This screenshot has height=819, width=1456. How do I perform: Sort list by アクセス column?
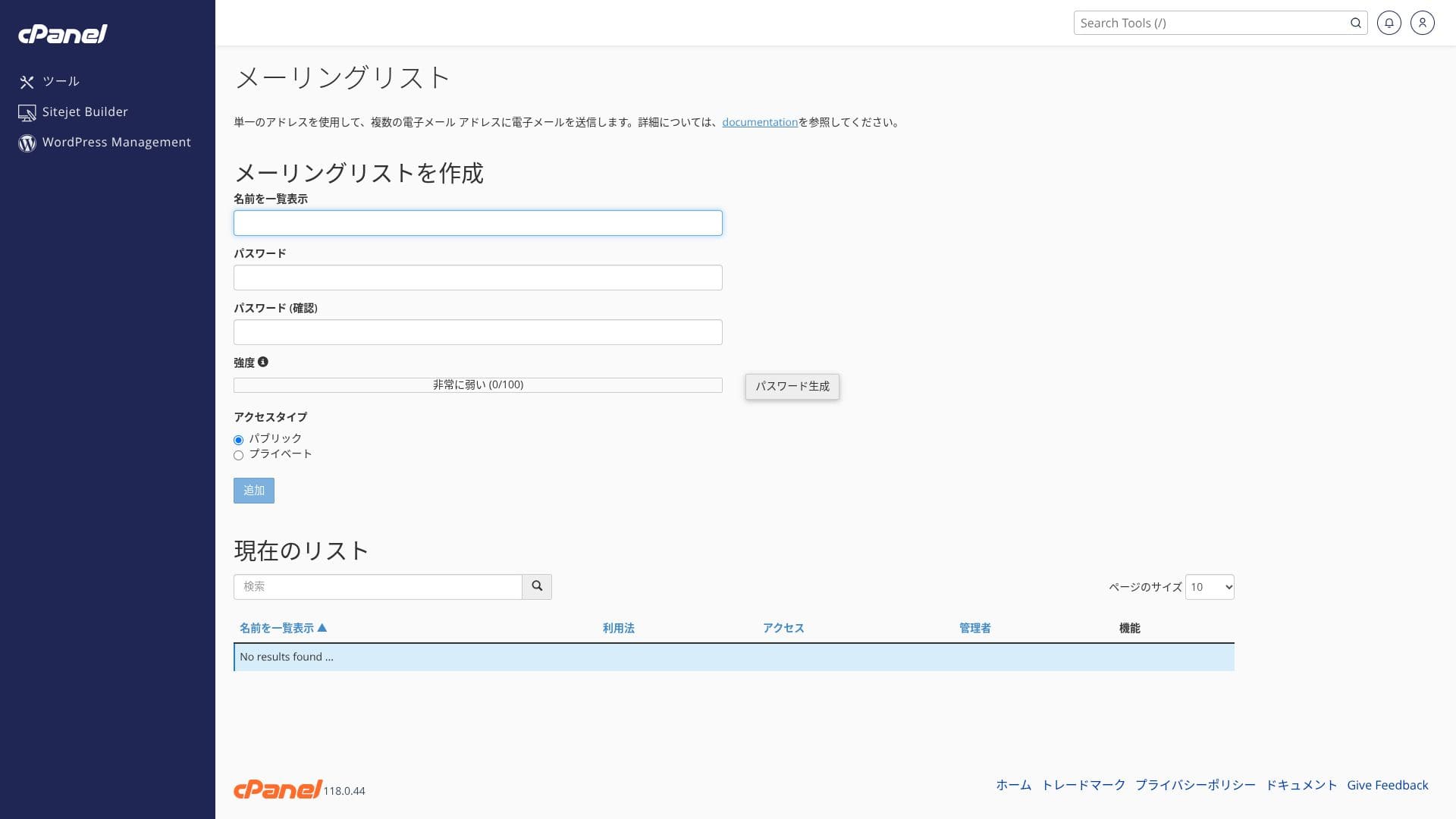coord(783,628)
